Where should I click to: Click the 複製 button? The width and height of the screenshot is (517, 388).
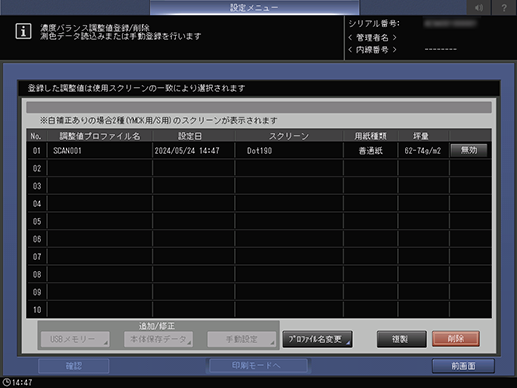401,339
